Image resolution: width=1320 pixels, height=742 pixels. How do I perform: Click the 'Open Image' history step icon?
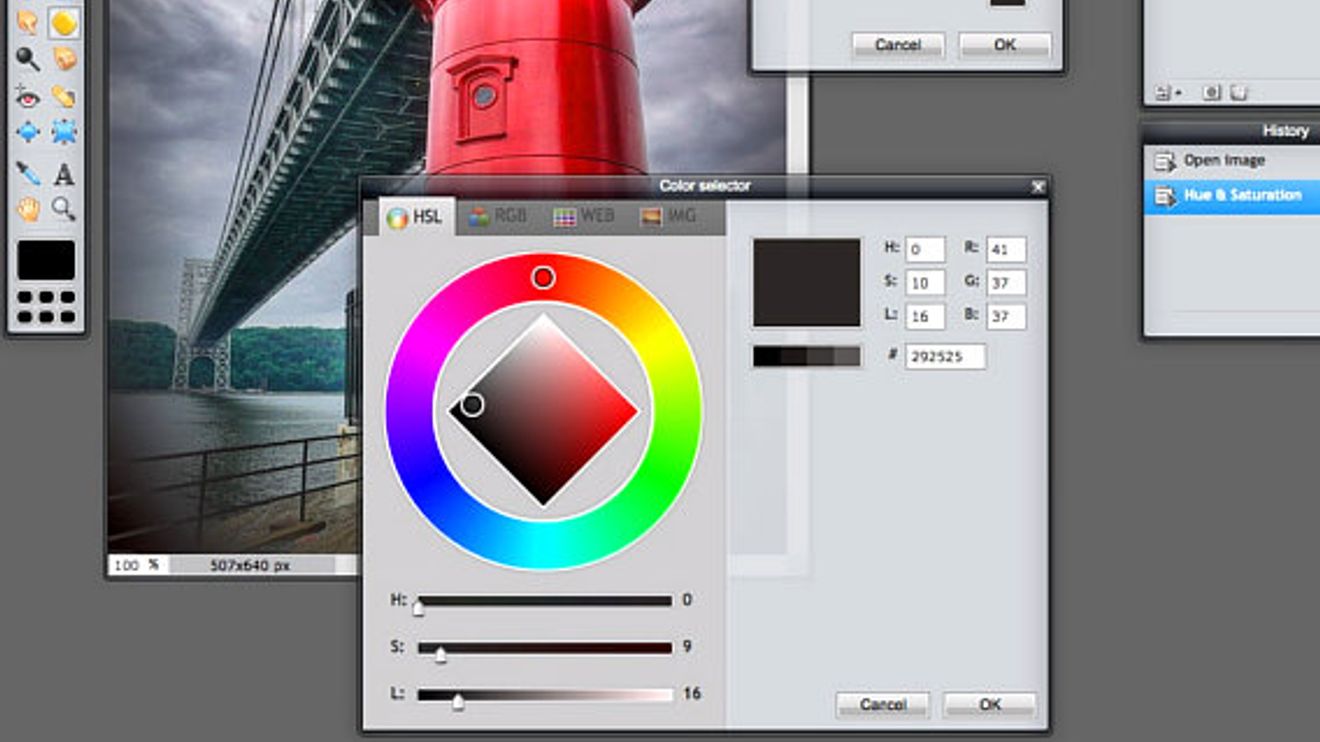click(1164, 161)
